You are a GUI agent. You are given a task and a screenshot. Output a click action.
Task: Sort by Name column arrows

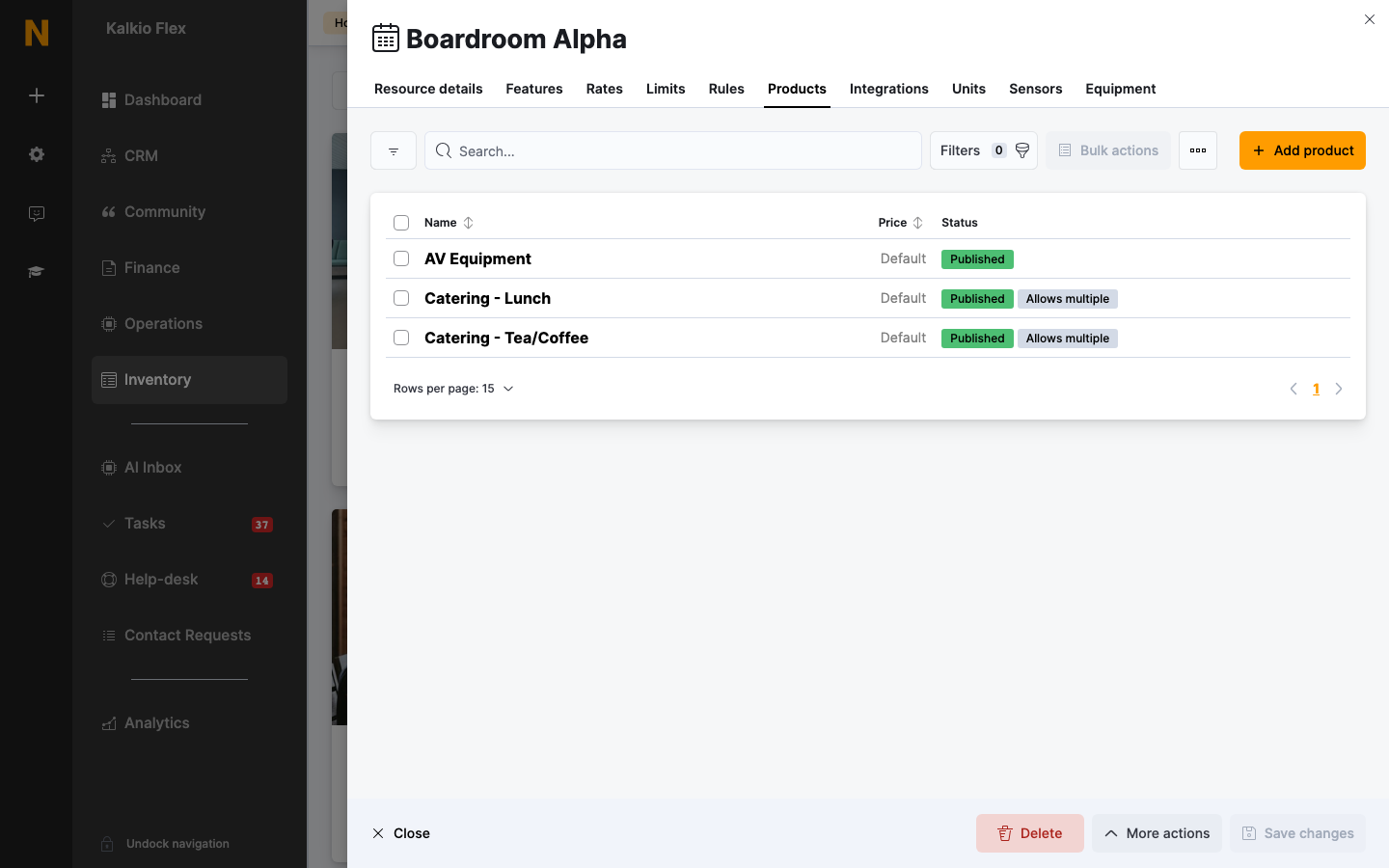click(x=468, y=223)
